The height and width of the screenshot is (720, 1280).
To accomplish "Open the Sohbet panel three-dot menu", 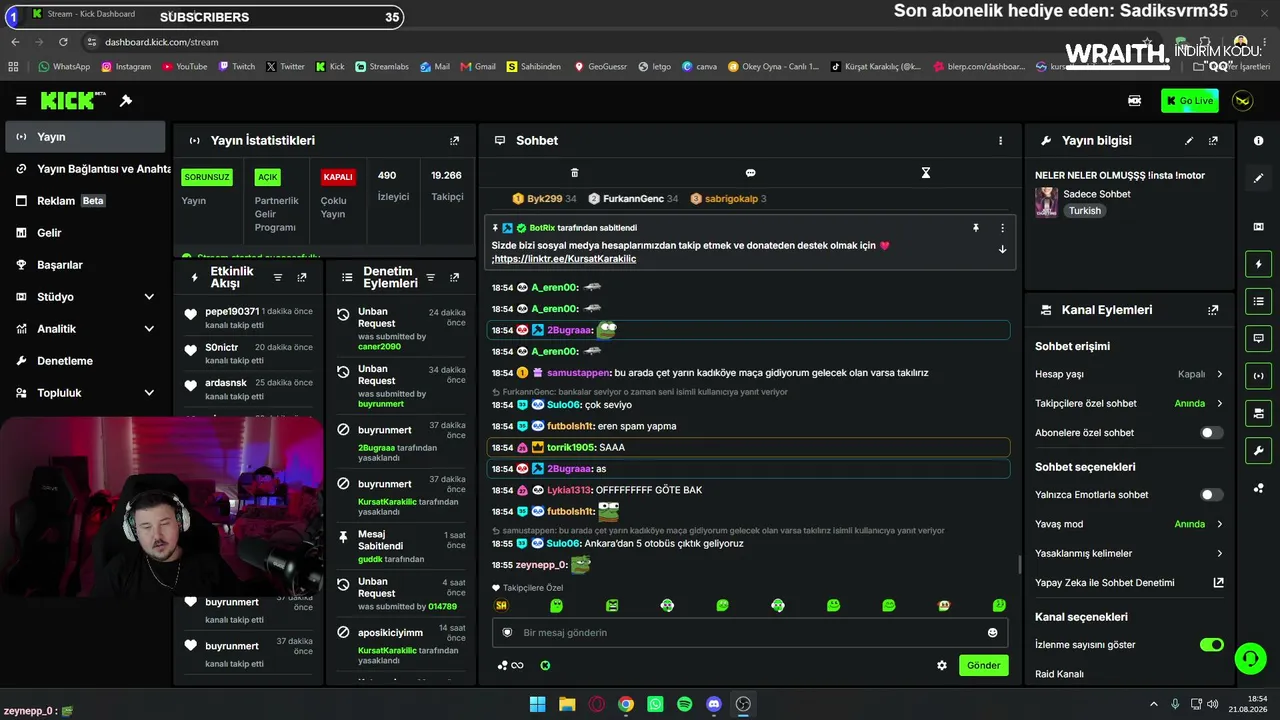I will coord(1000,141).
